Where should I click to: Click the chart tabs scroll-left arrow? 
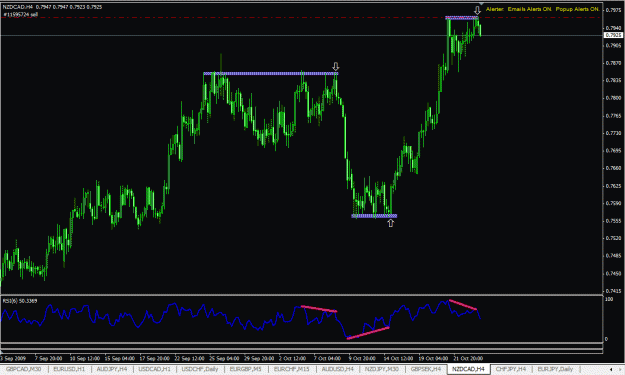click(611, 370)
